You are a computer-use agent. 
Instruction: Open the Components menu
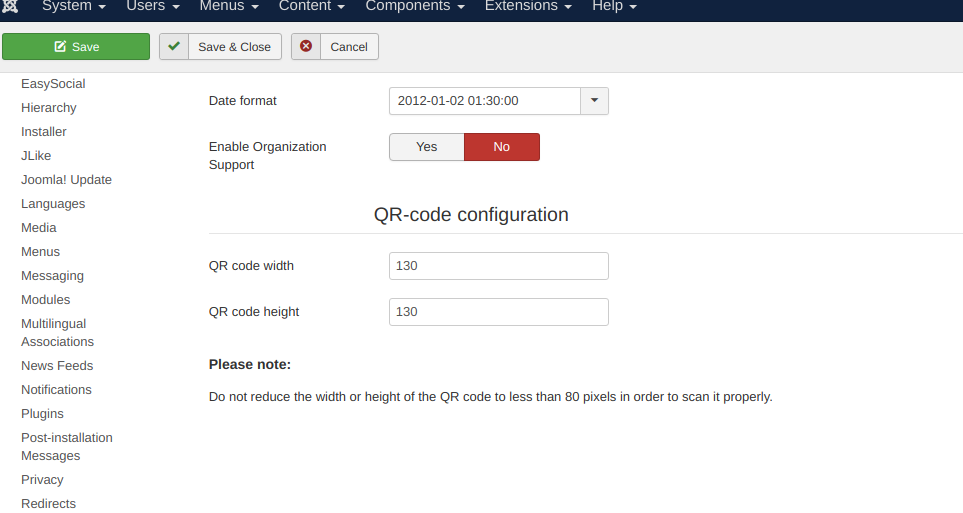tap(415, 6)
